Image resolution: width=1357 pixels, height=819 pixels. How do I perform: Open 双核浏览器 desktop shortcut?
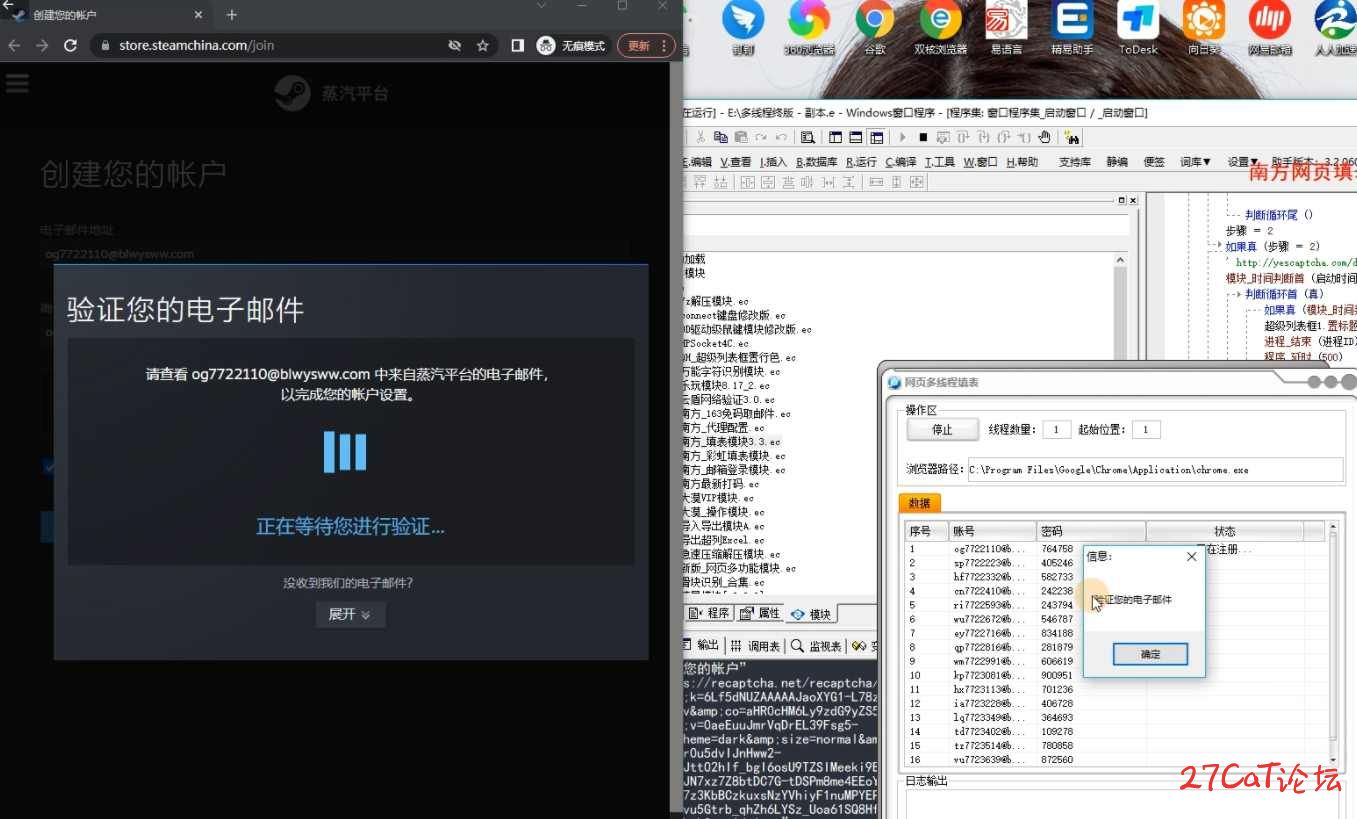[x=940, y=27]
